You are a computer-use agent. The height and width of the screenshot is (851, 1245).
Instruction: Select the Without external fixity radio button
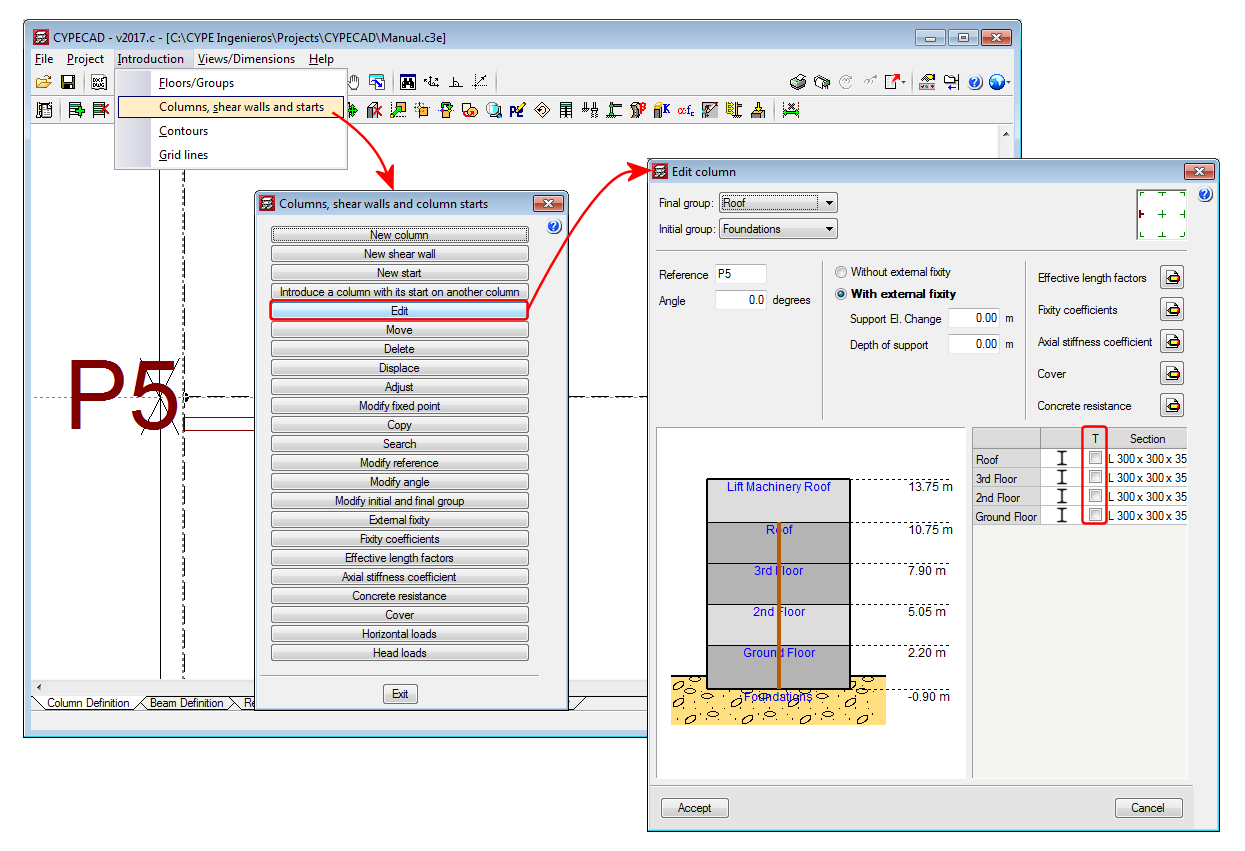(x=841, y=272)
